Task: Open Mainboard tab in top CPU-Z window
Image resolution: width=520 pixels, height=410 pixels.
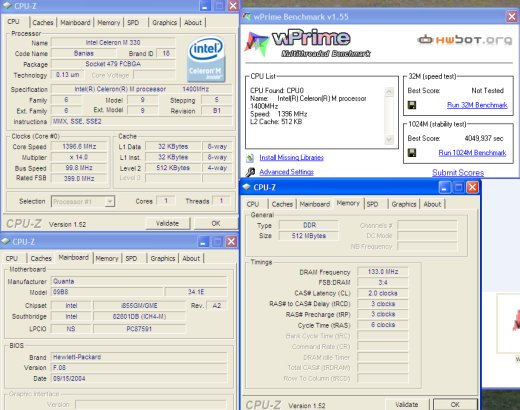Action: coord(75,23)
